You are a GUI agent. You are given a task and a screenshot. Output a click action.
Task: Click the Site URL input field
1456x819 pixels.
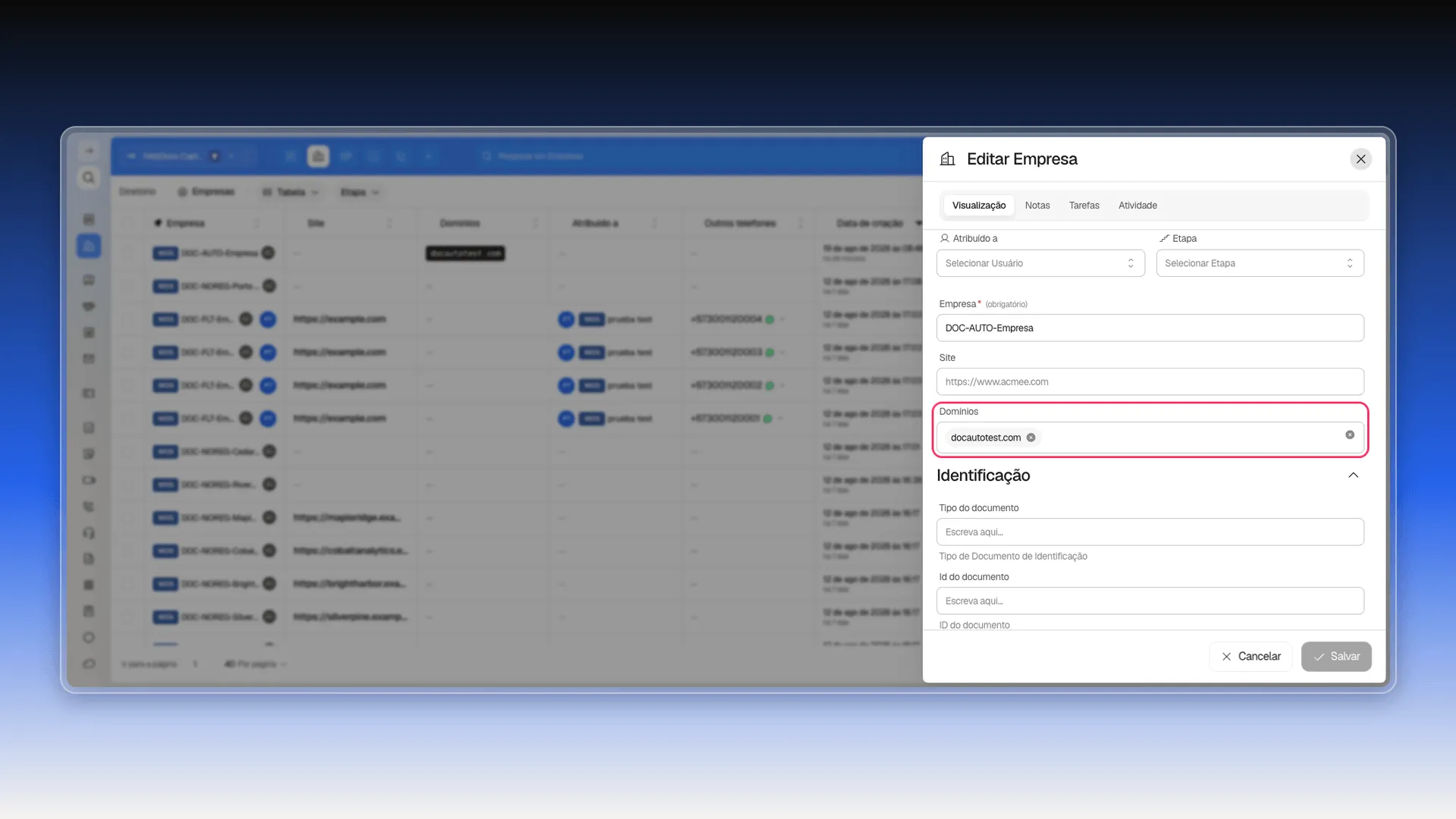coord(1150,382)
